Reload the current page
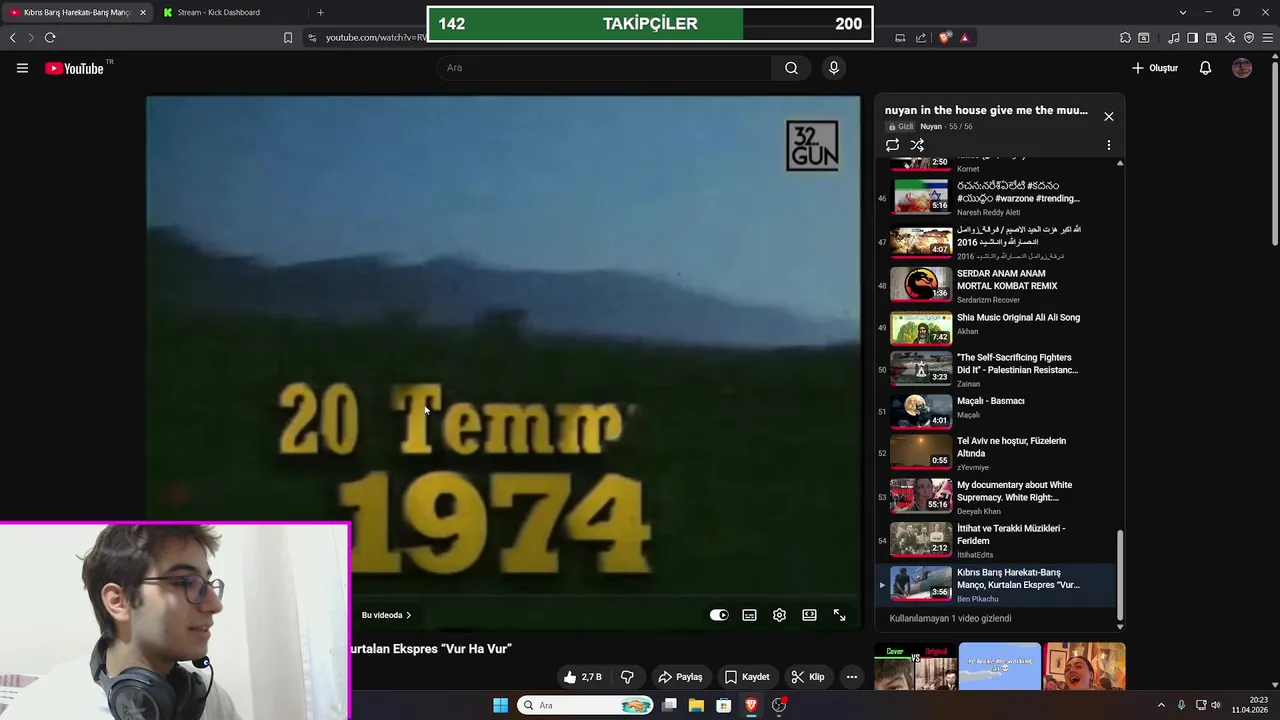Image resolution: width=1280 pixels, height=720 pixels. (49, 38)
